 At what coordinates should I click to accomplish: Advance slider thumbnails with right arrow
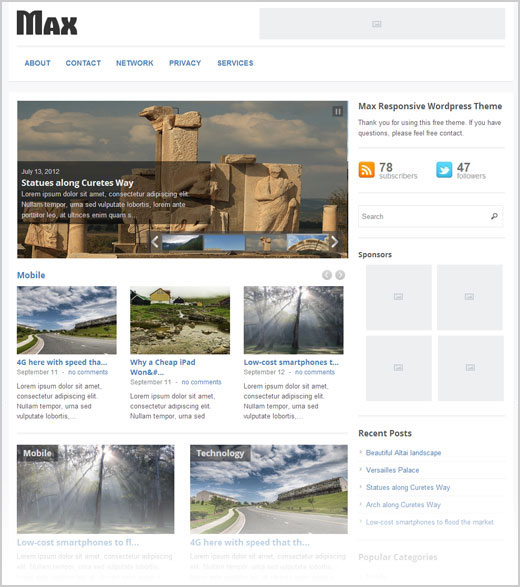335,242
